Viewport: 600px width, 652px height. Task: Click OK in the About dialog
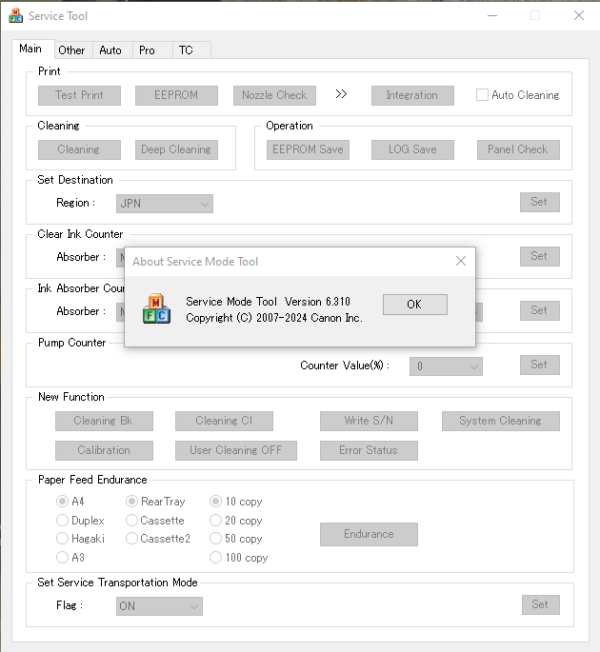click(415, 304)
